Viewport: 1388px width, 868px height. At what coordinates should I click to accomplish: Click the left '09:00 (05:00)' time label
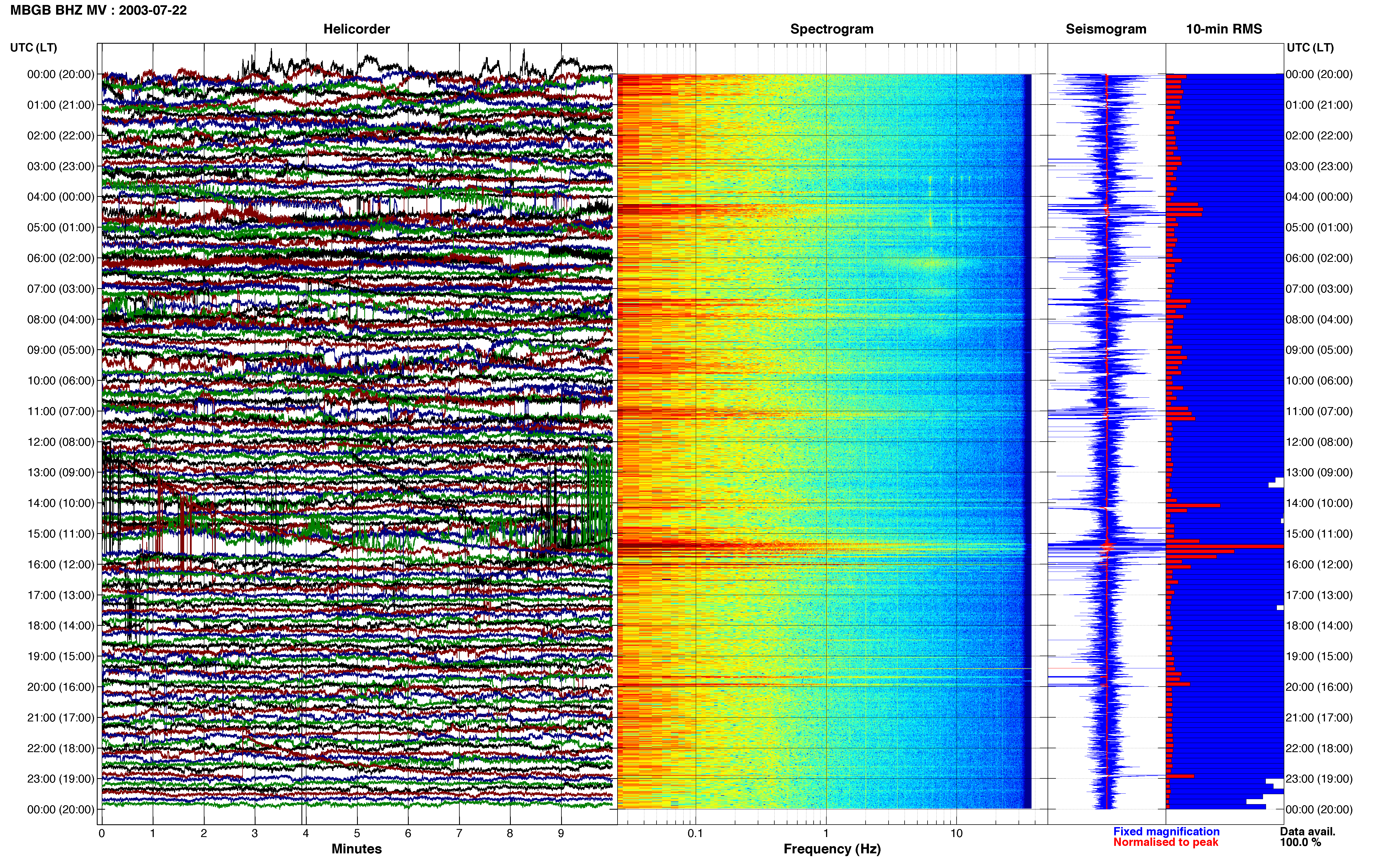(61, 350)
